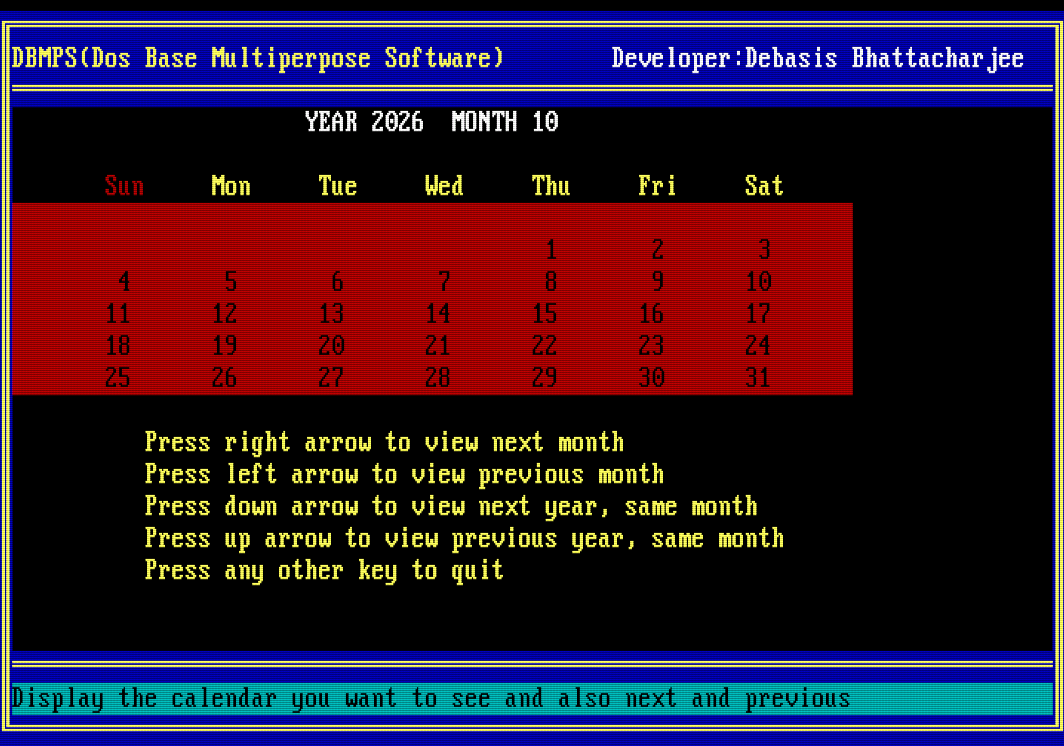1064x746 pixels.
Task: Click date 24 in the calendar
Action: [x=758, y=346]
